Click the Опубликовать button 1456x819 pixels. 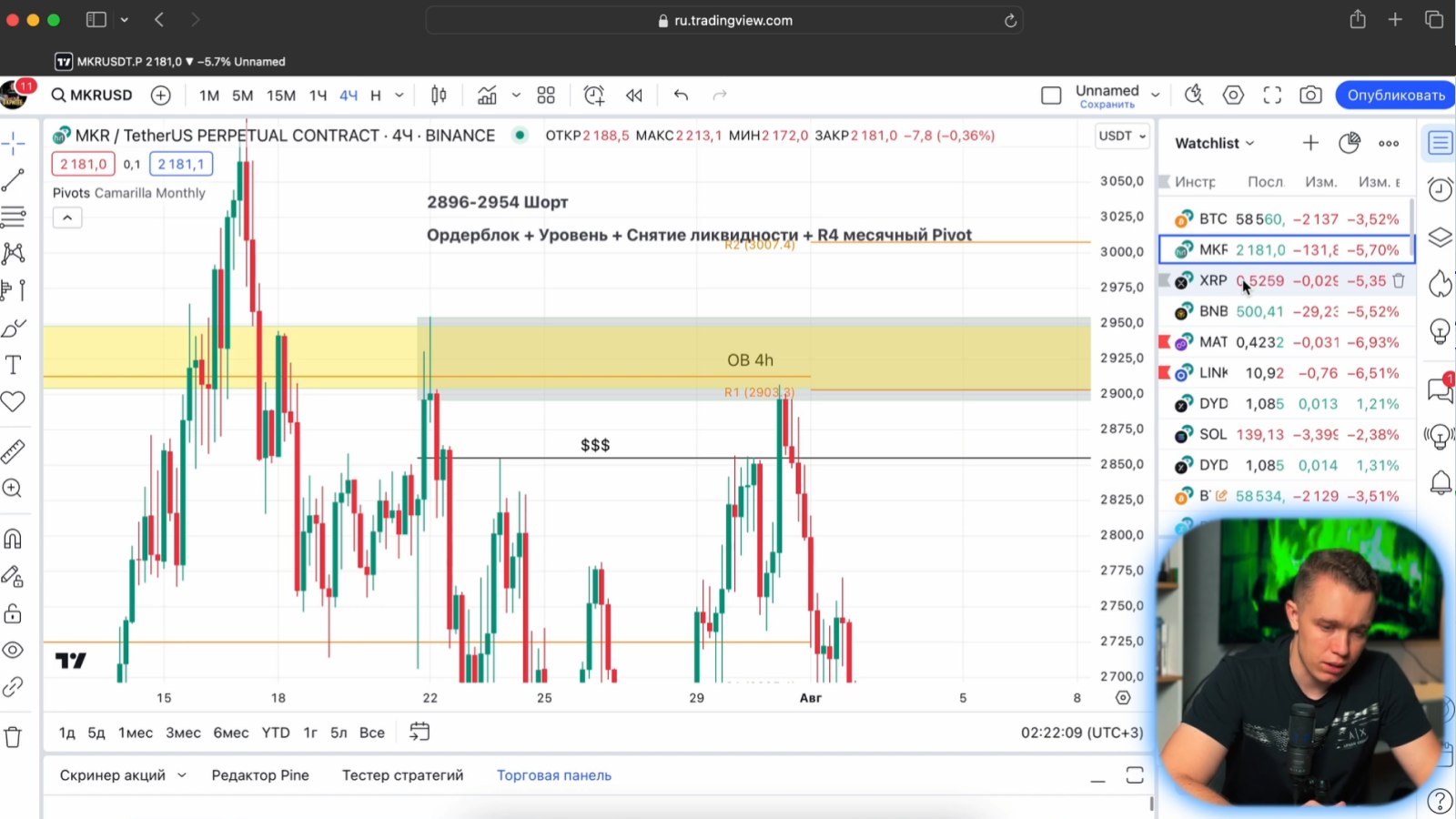[x=1396, y=96]
